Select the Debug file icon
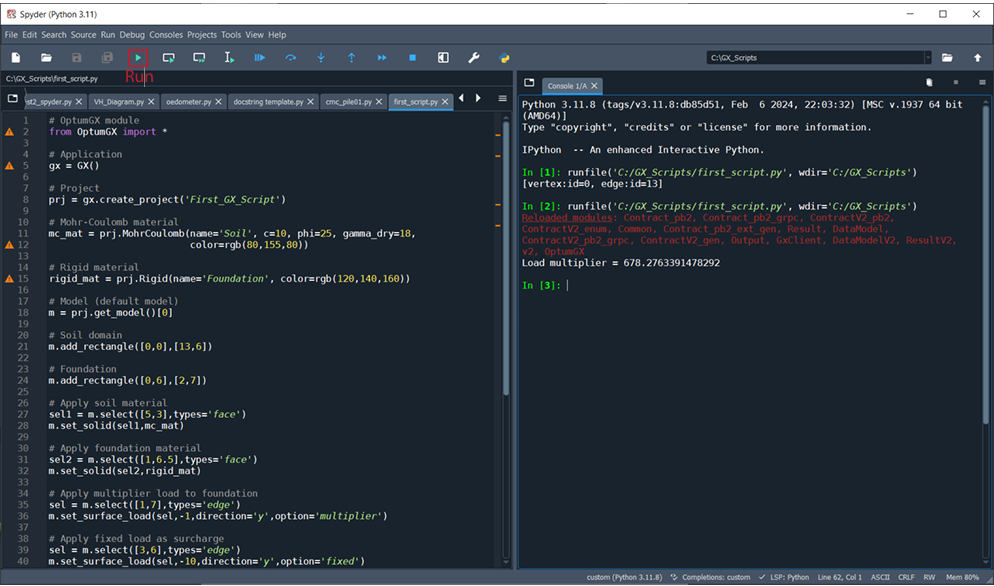 coord(257,58)
